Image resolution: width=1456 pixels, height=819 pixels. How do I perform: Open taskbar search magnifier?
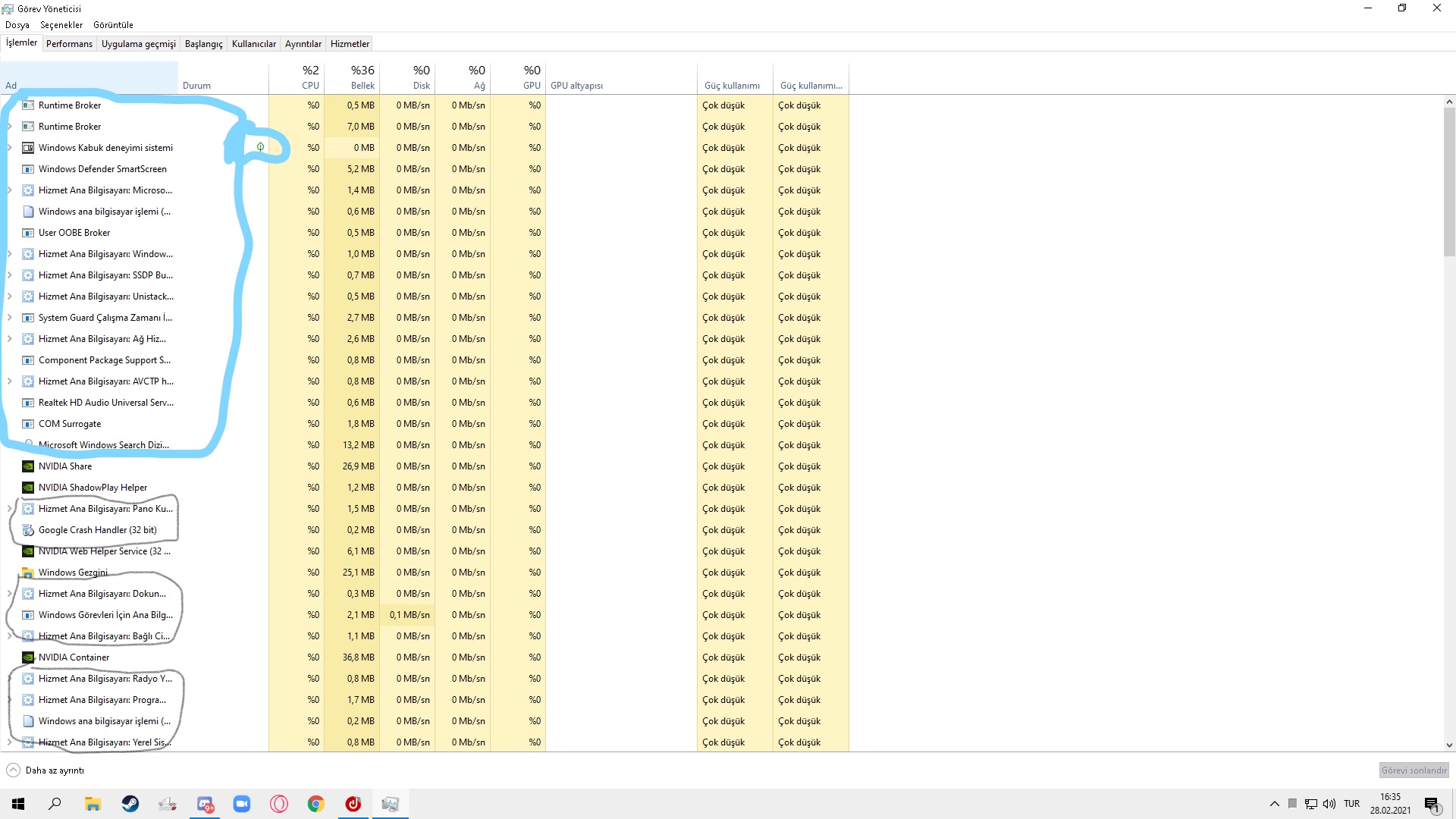tap(55, 804)
